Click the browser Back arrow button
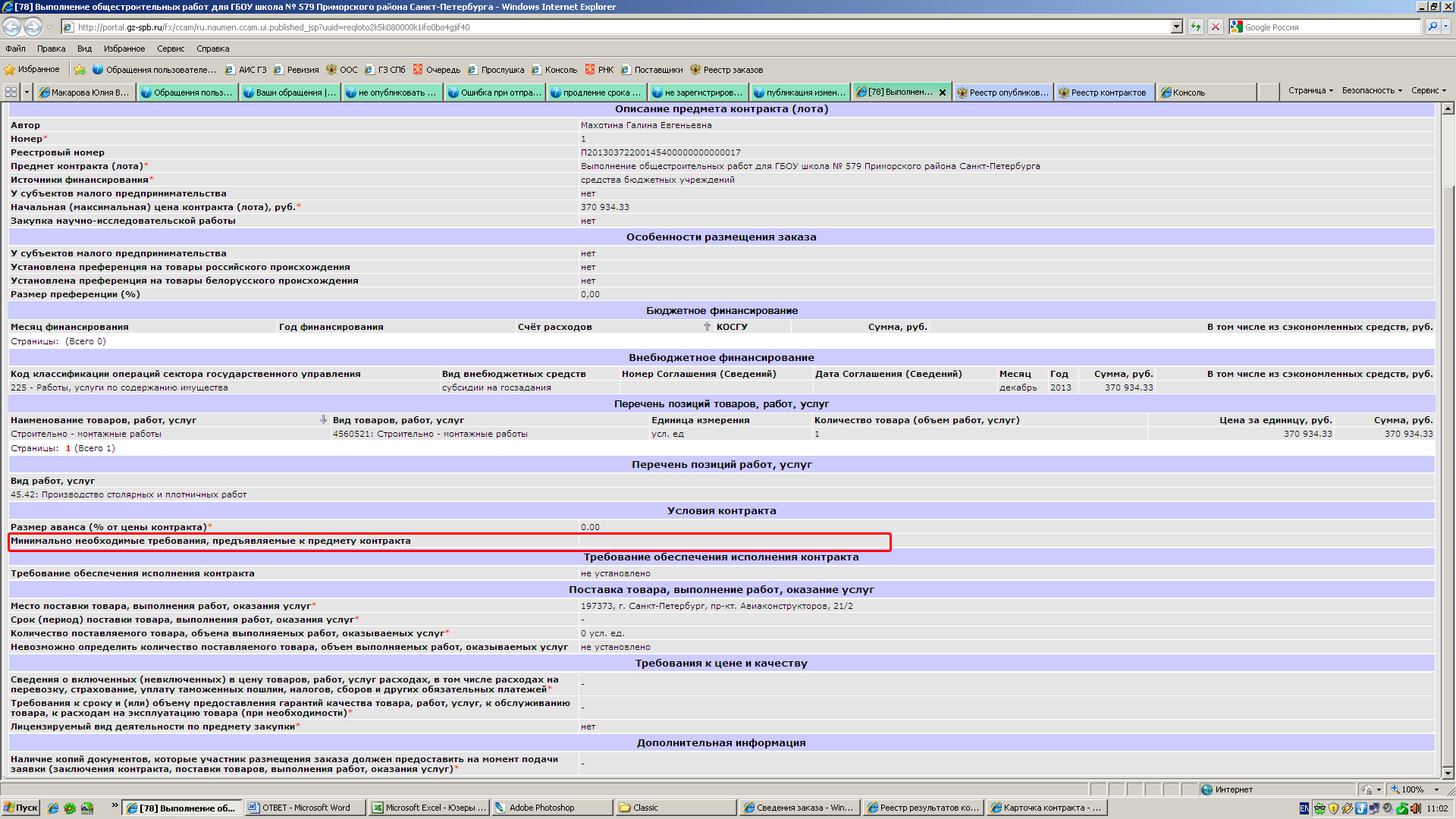Image resolution: width=1456 pixels, height=819 pixels. pos(12,27)
